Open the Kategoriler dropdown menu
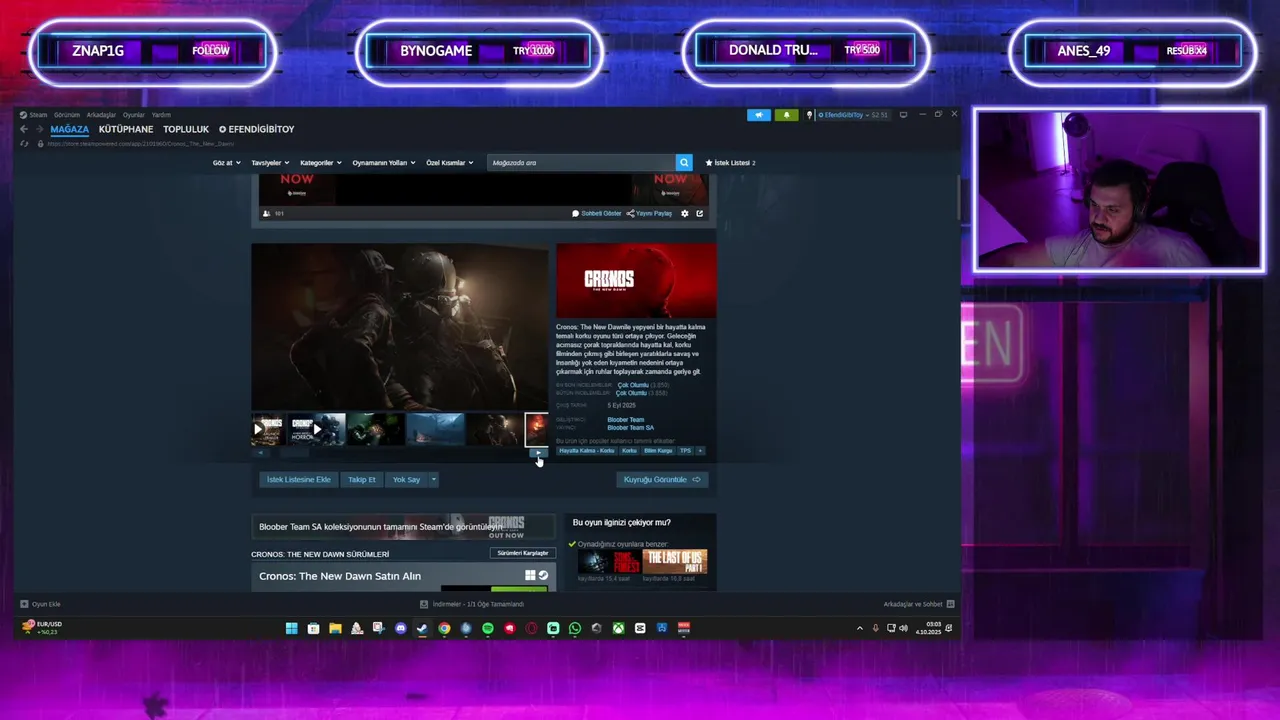Image resolution: width=1280 pixels, height=720 pixels. tap(321, 162)
